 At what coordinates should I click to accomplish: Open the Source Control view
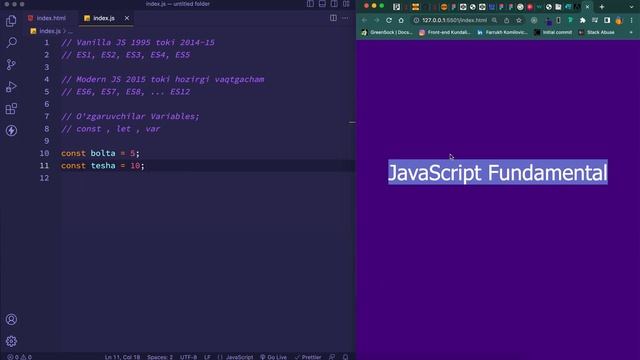(11, 64)
